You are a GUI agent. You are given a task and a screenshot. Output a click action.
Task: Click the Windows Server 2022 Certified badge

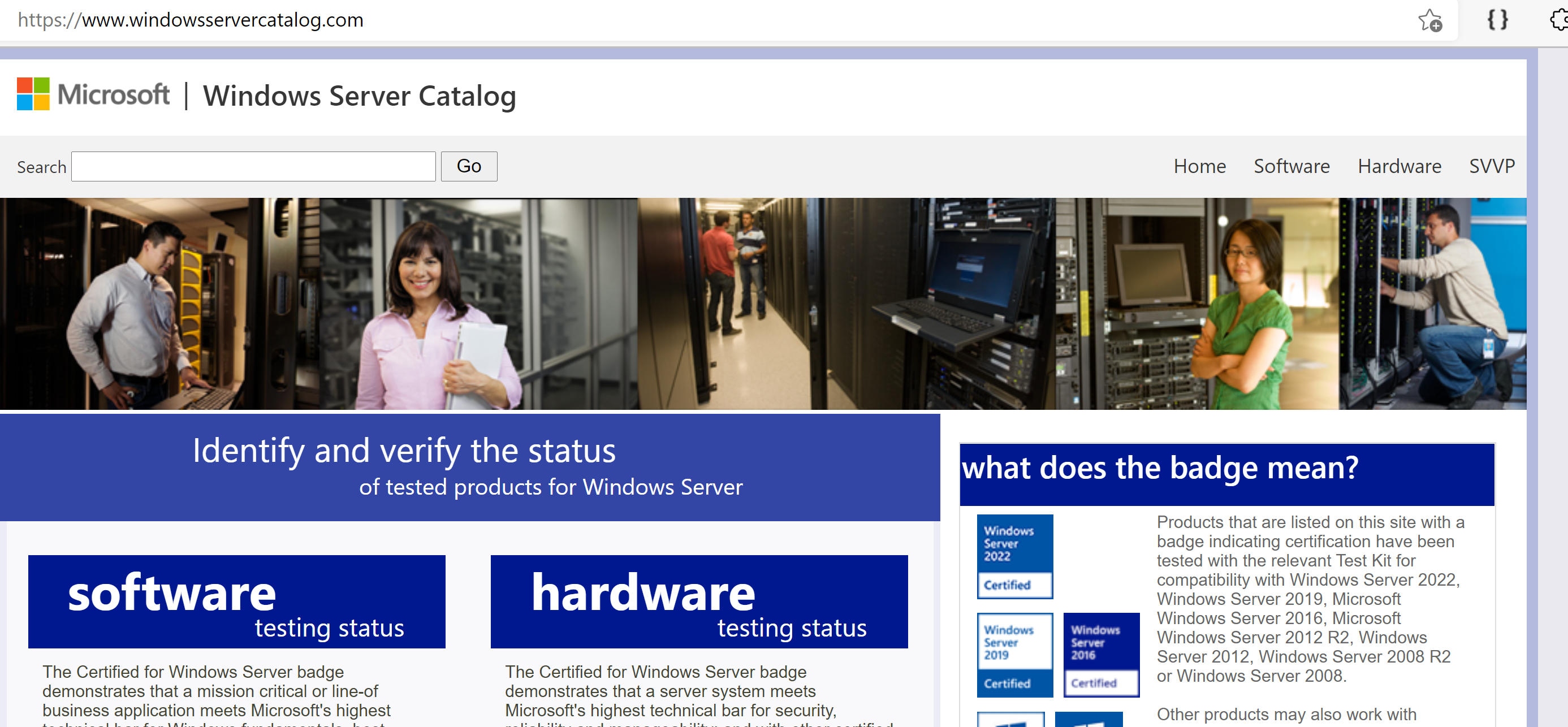coord(1014,557)
